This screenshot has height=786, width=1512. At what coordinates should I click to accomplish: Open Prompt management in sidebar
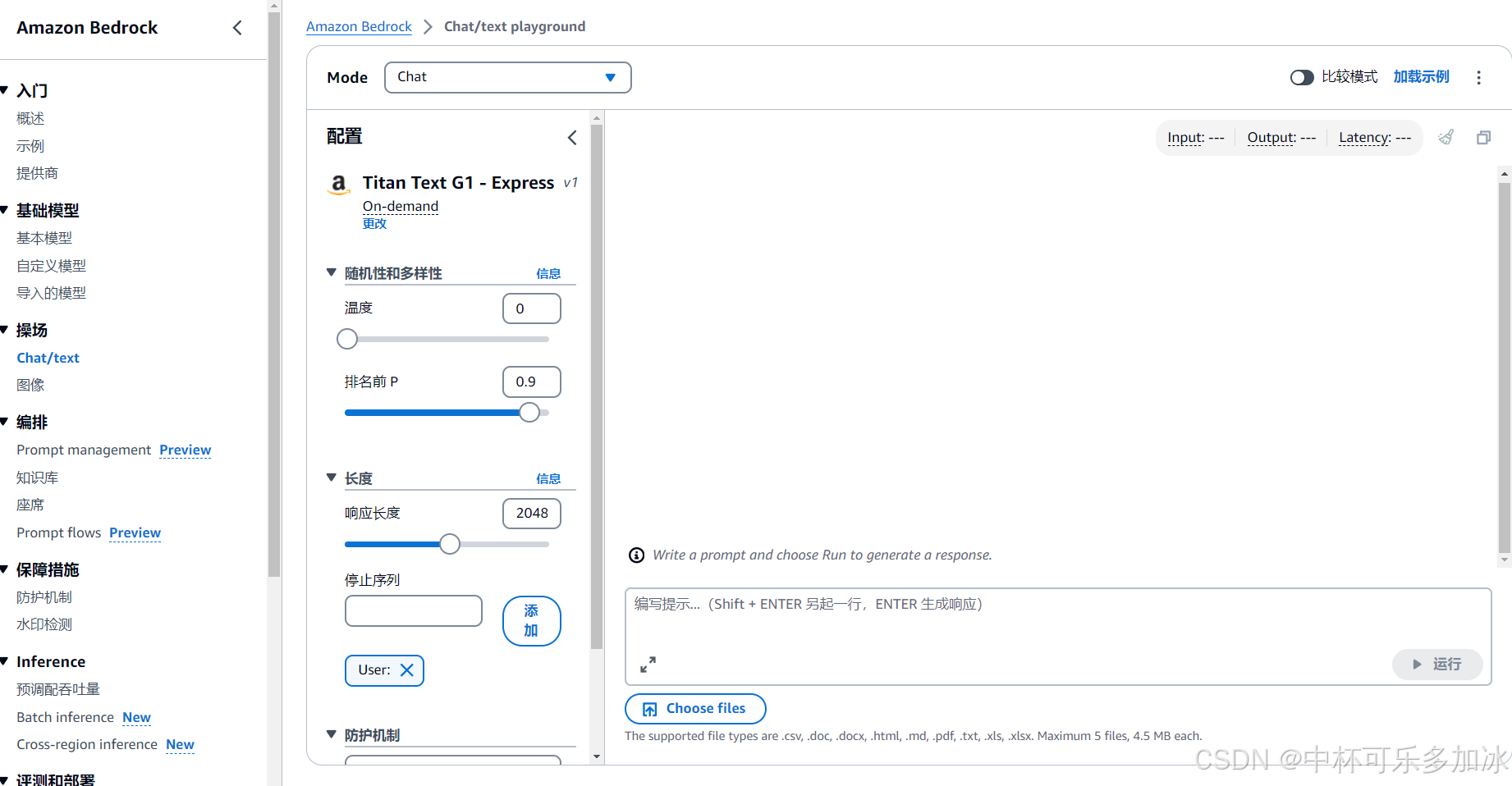[x=84, y=450]
